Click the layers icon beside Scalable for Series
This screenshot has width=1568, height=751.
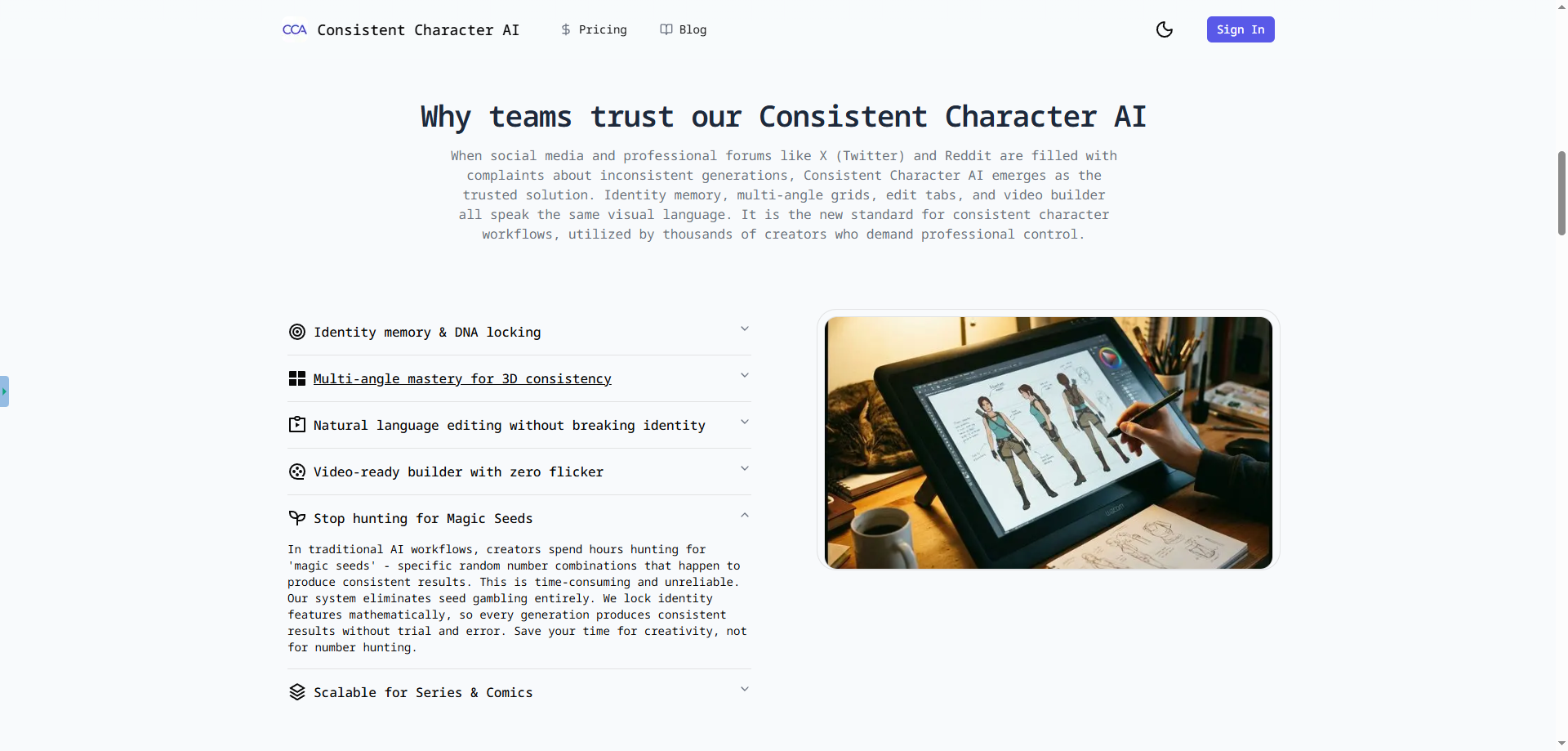pyautogui.click(x=296, y=691)
